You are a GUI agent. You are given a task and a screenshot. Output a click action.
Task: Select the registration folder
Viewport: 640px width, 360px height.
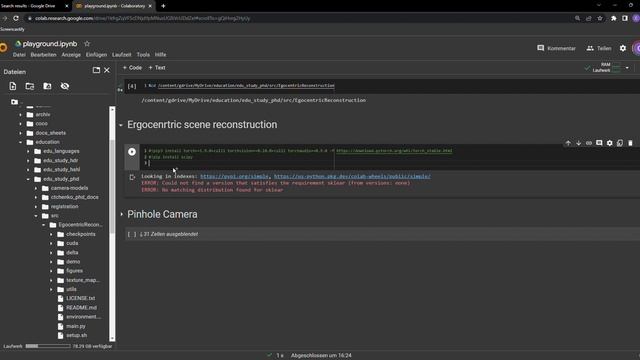(x=64, y=207)
